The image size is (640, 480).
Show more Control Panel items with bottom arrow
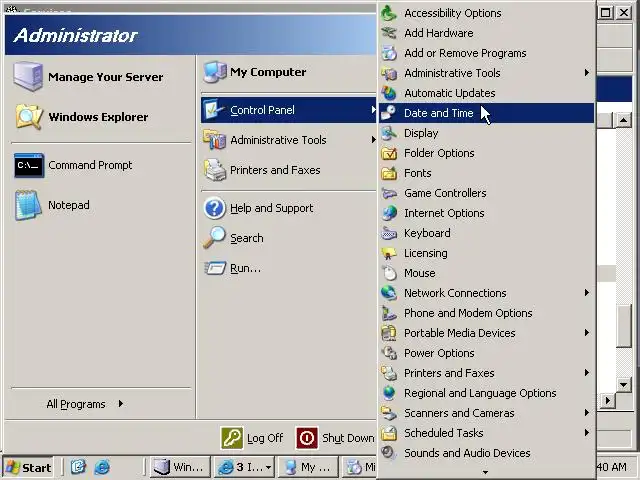pyautogui.click(x=485, y=473)
